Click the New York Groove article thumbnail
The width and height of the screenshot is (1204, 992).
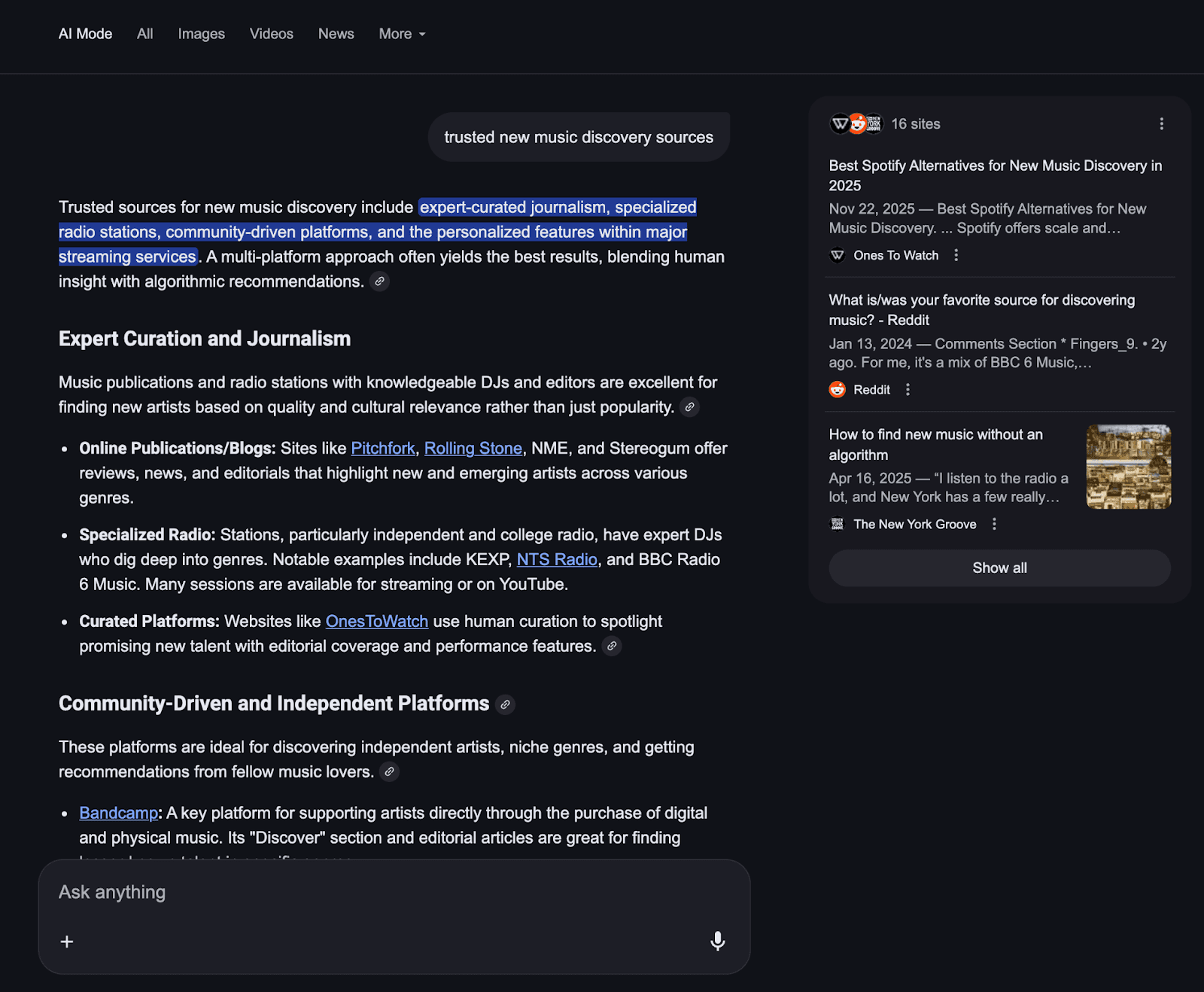pyautogui.click(x=1129, y=467)
